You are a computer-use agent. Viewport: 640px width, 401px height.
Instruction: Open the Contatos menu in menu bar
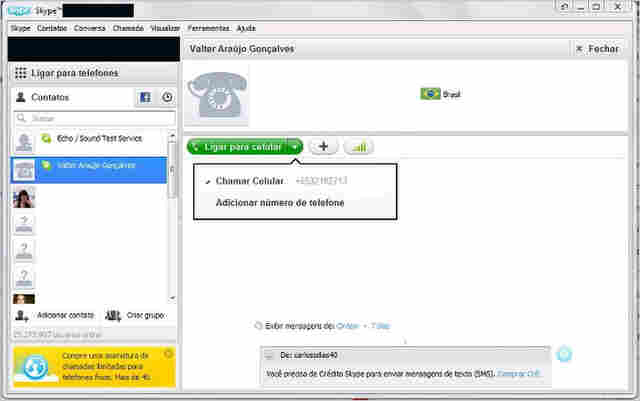[52, 28]
